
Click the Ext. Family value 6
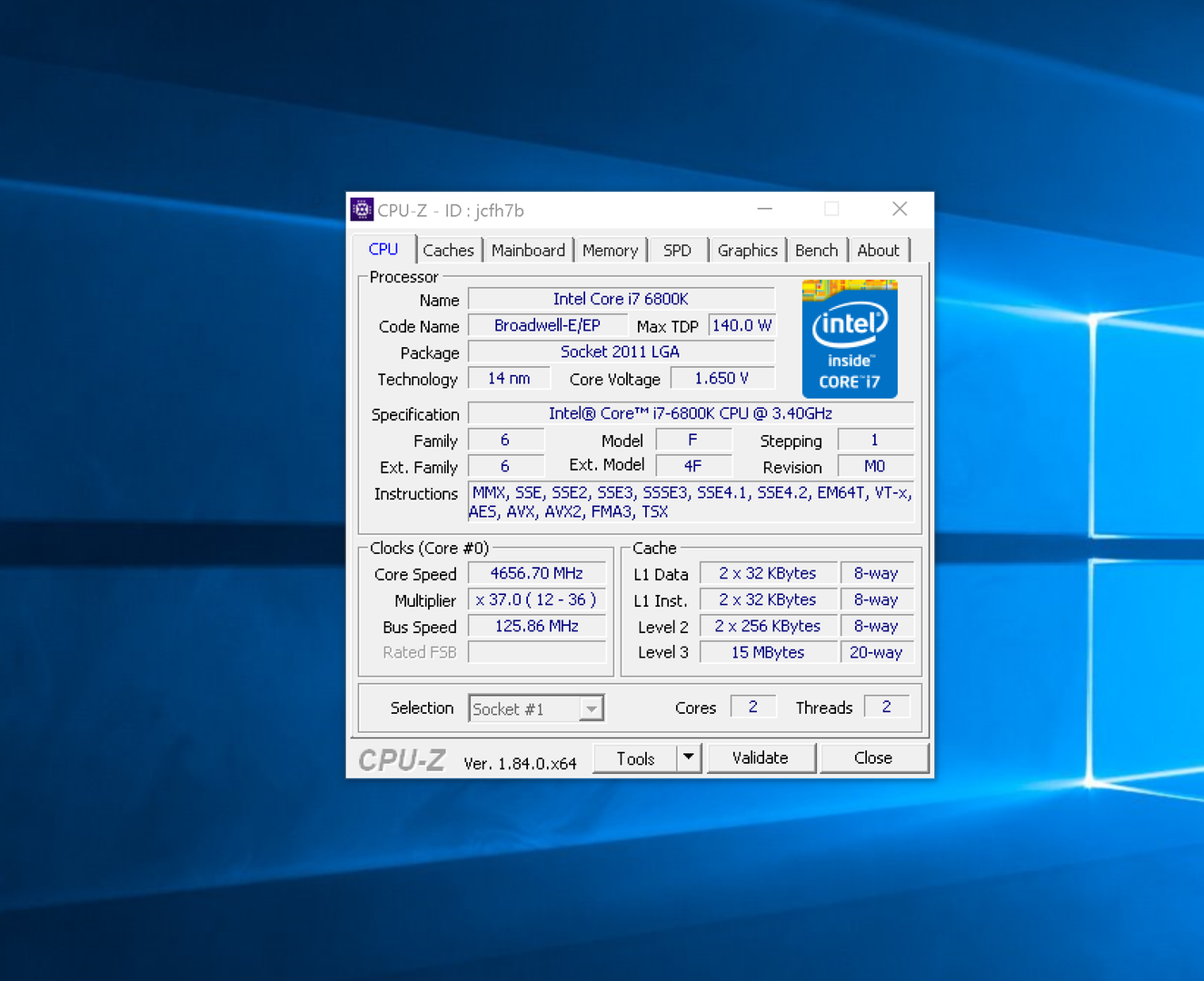coord(505,466)
